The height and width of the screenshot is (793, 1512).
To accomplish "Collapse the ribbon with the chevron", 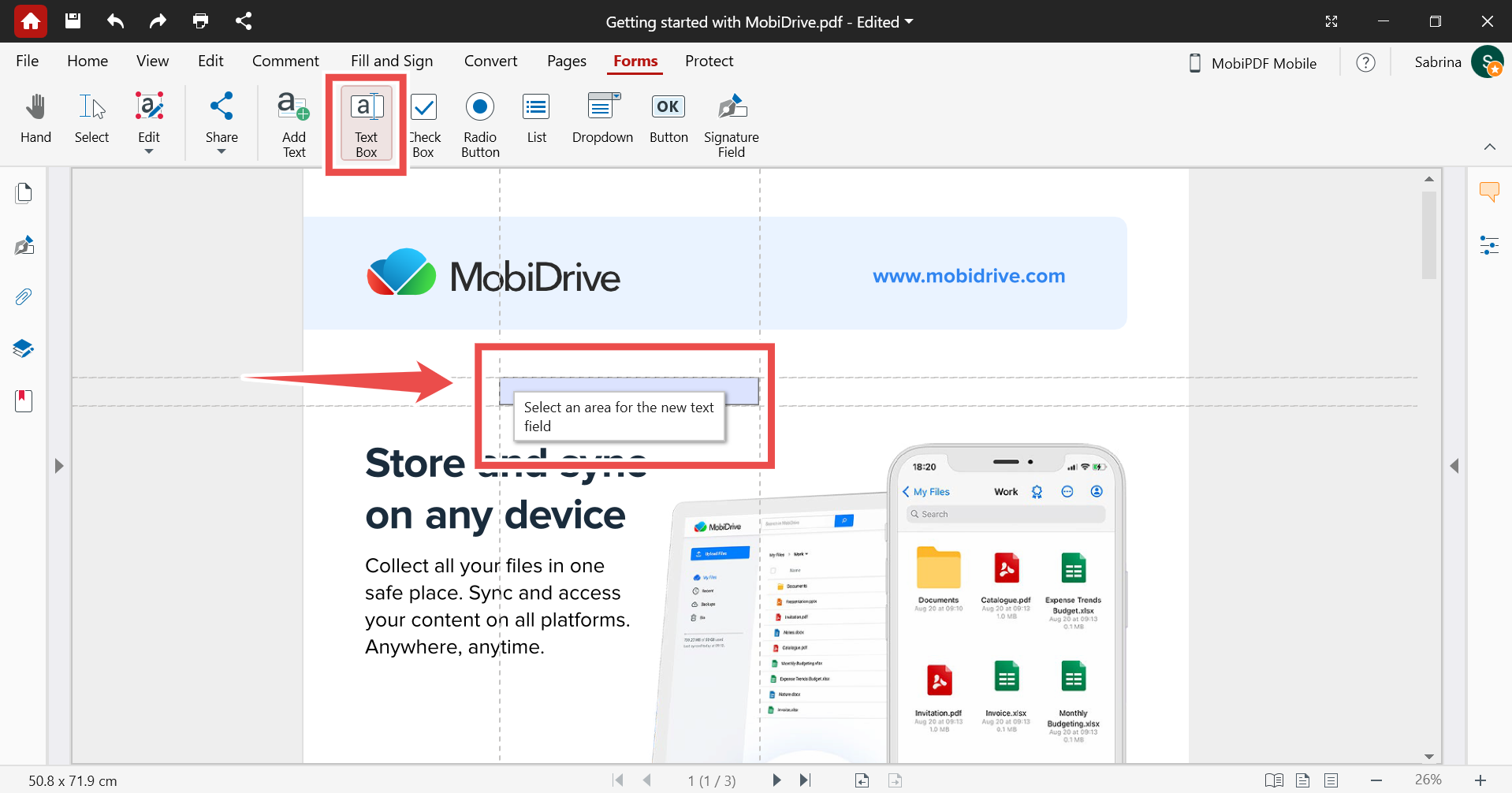I will tap(1489, 147).
